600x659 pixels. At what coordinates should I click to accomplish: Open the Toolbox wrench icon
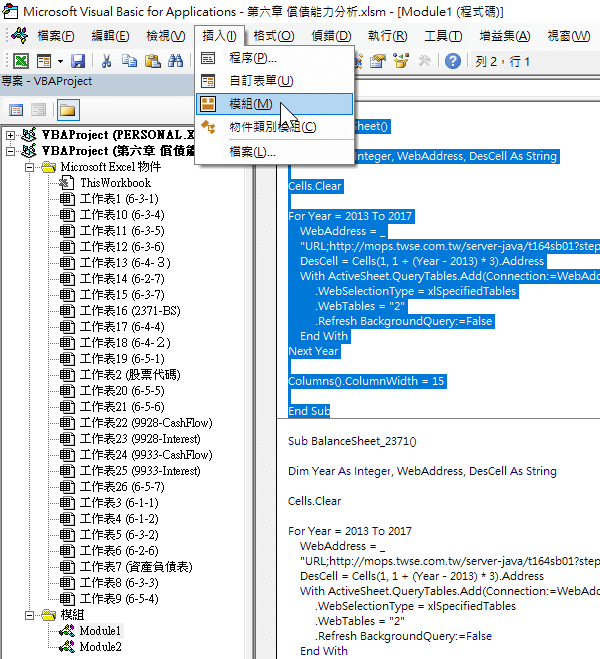point(424,61)
